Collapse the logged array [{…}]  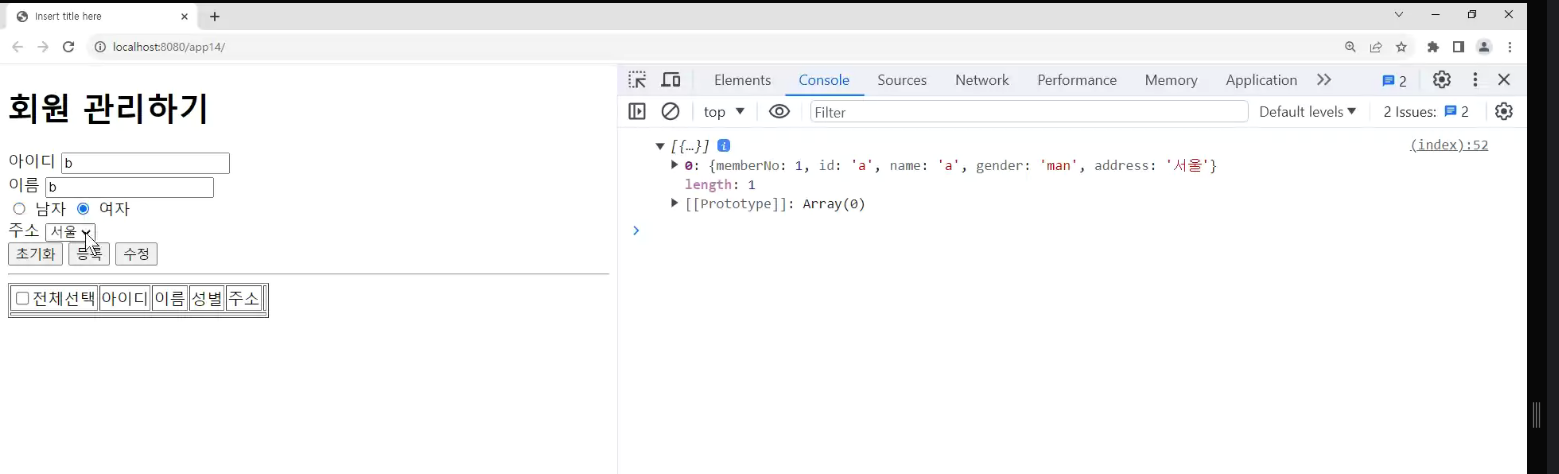[x=660, y=146]
